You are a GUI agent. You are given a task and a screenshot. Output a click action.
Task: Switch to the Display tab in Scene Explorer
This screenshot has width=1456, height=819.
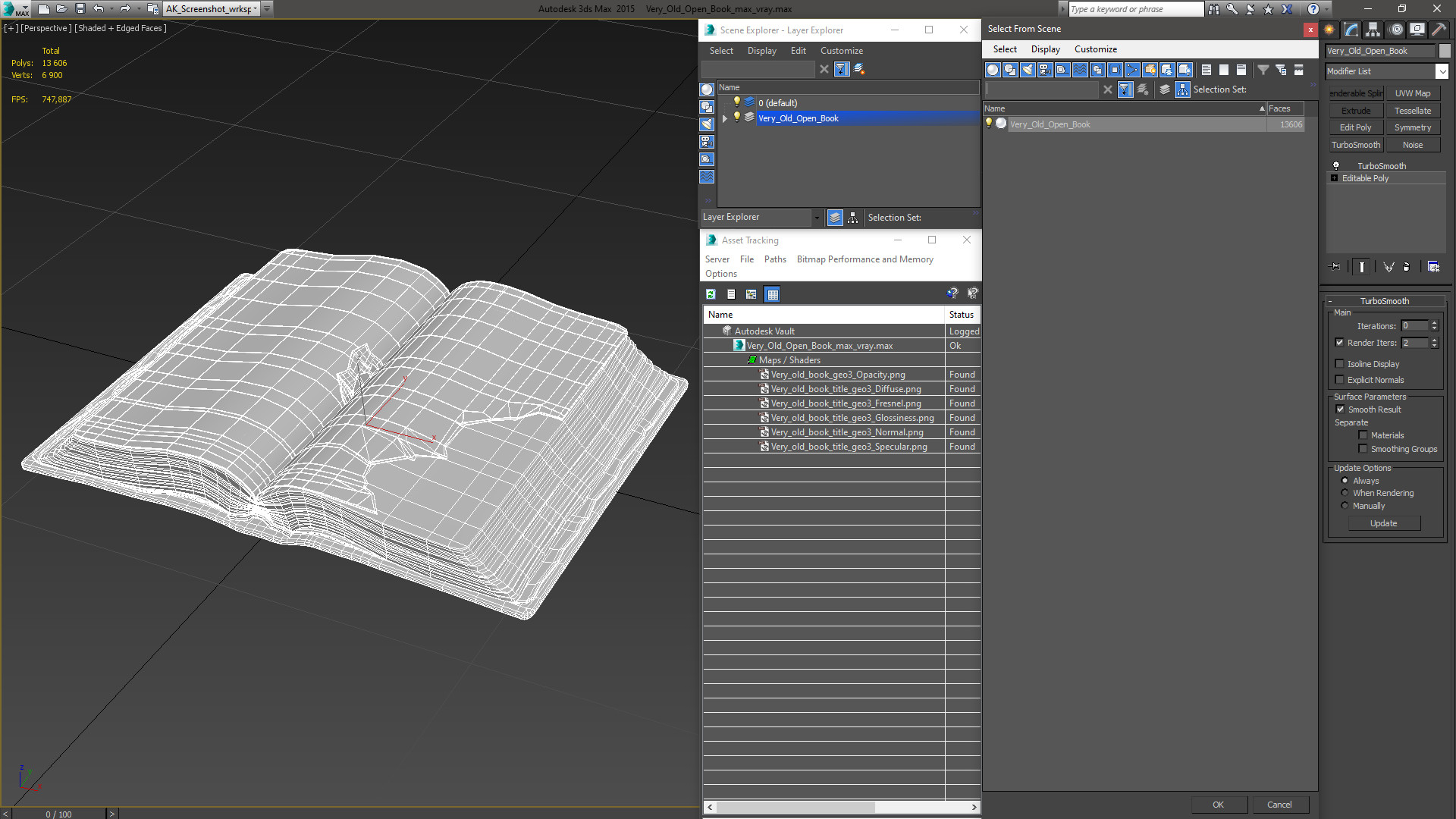pyautogui.click(x=761, y=50)
